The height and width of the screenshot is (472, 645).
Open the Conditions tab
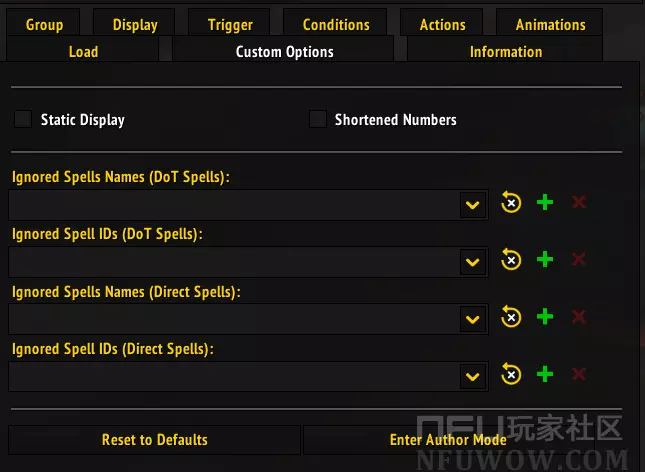tap(336, 25)
